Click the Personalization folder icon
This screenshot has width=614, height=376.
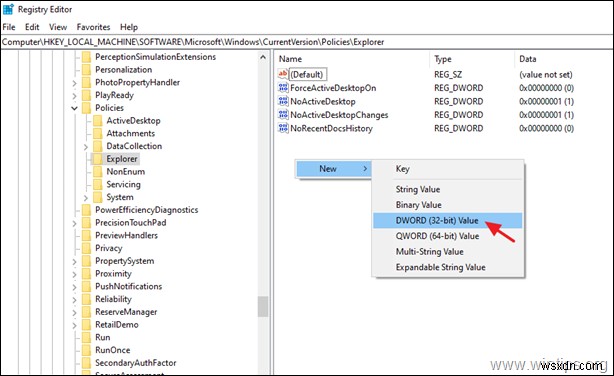pyautogui.click(x=87, y=70)
